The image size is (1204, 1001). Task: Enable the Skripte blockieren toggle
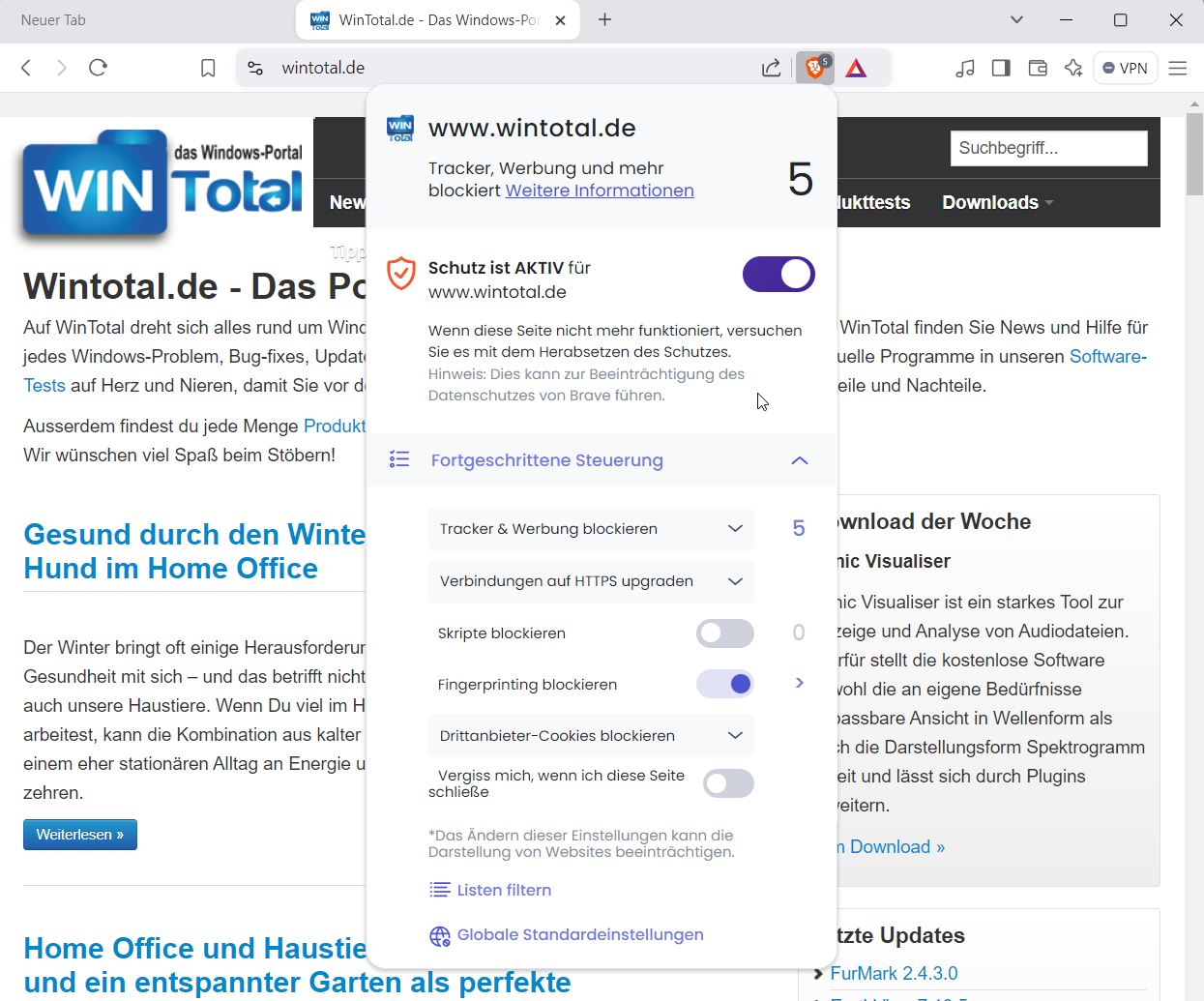(x=725, y=633)
